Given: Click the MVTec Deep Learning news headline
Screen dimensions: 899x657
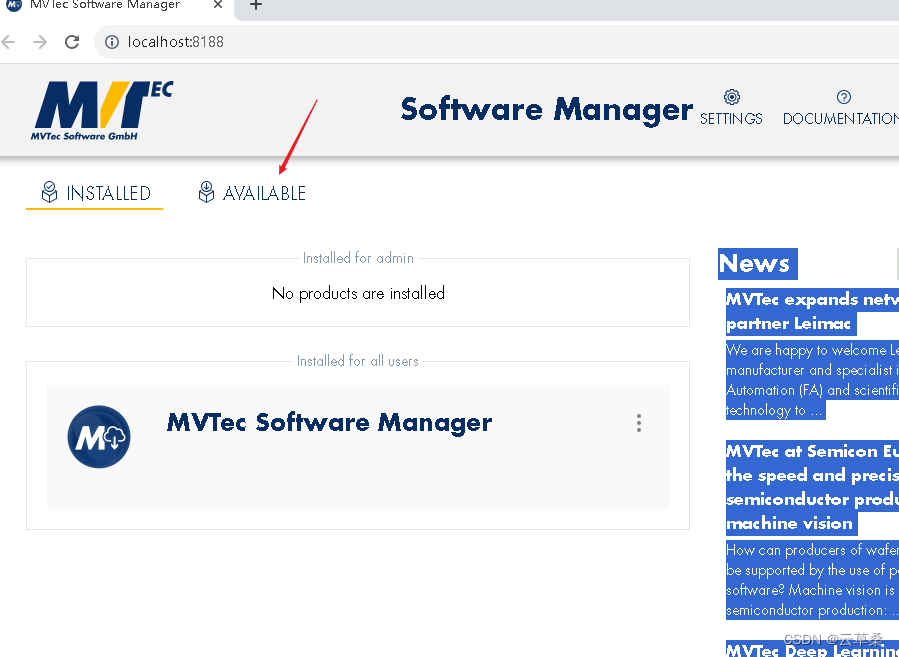Looking at the screenshot, I should tap(811, 650).
